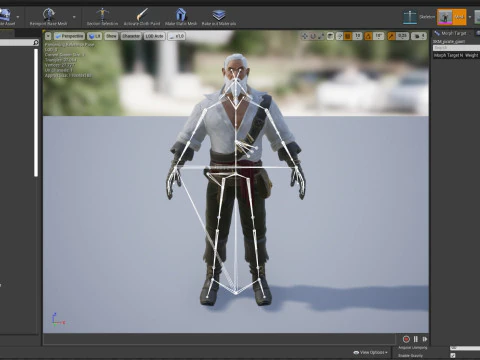Open the viewport Show menu
480x360 pixels.
click(x=111, y=36)
